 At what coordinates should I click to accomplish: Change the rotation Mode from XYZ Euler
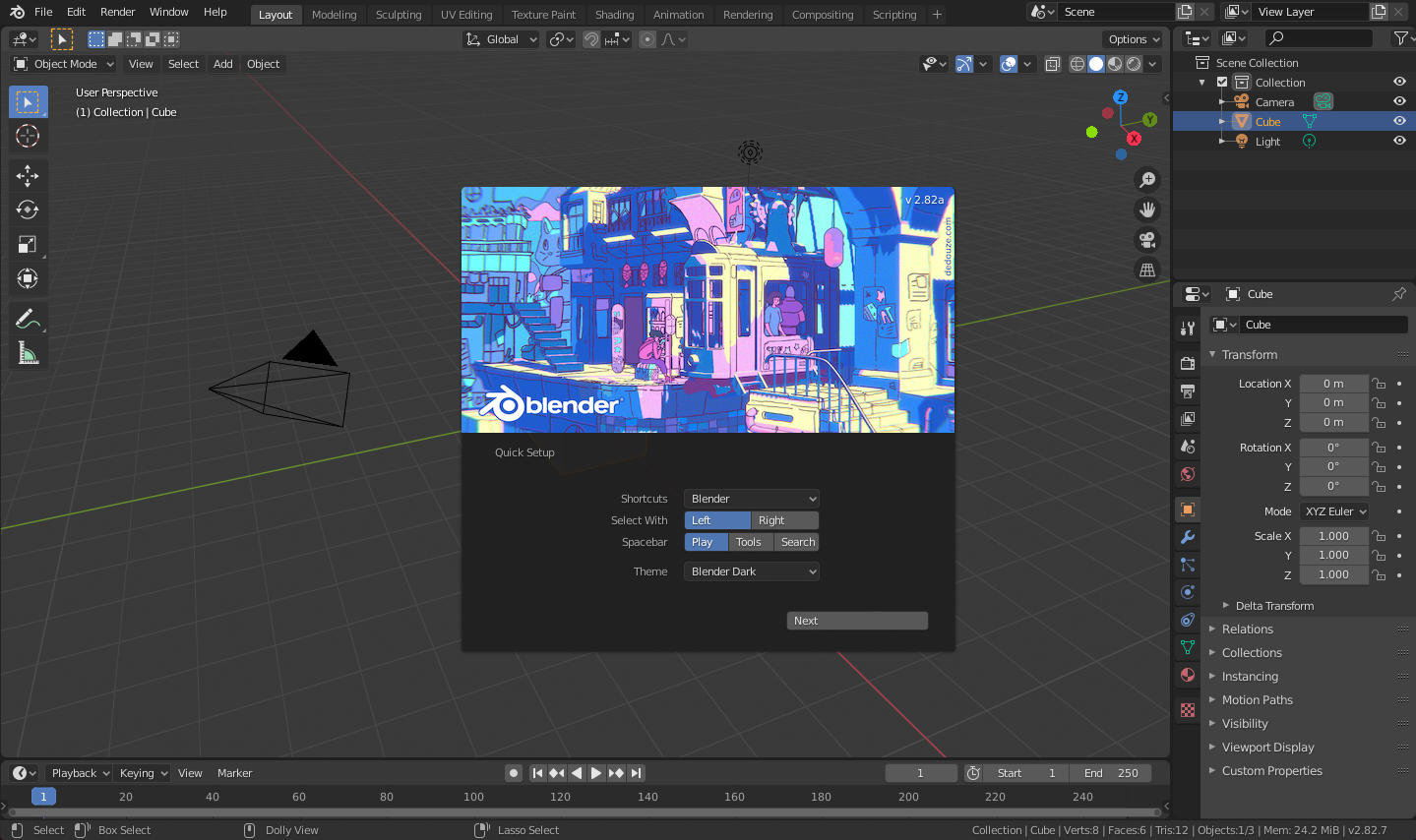click(x=1333, y=510)
